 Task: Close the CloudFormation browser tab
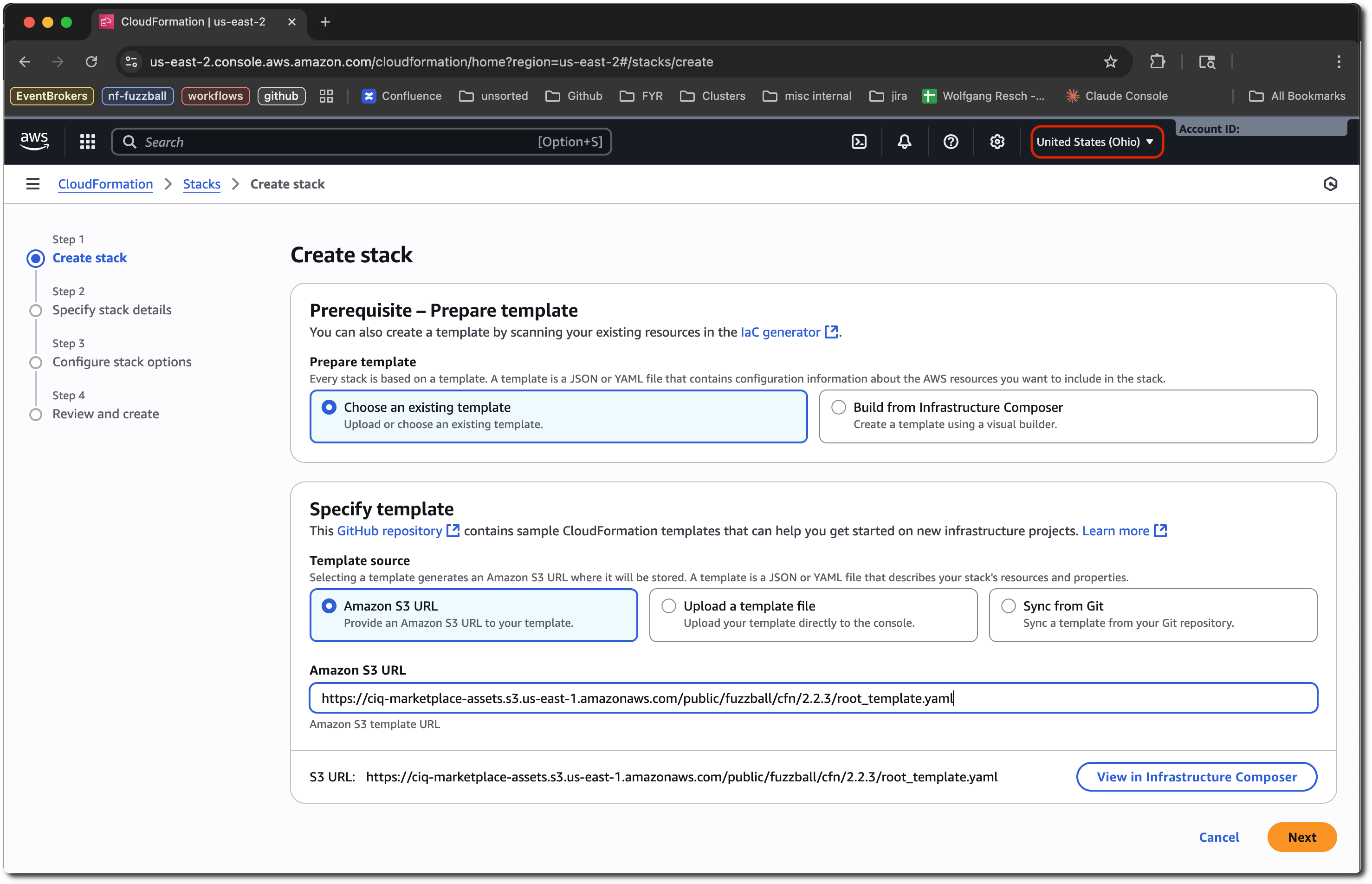[291, 22]
